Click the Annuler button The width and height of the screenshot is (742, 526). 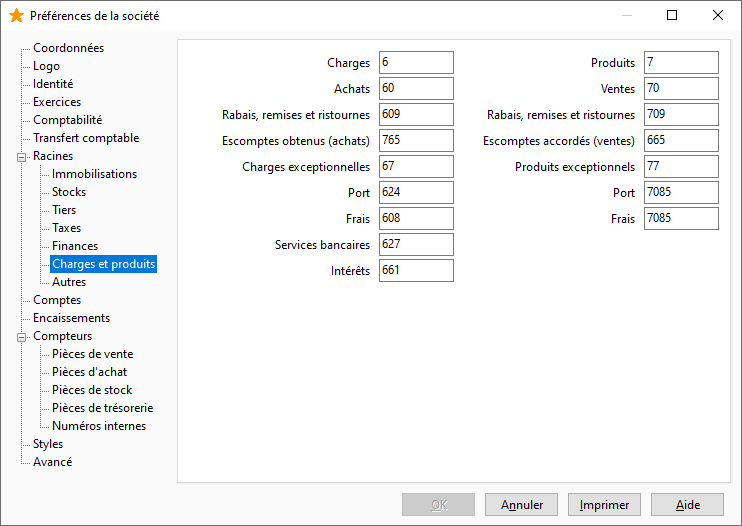[521, 505]
